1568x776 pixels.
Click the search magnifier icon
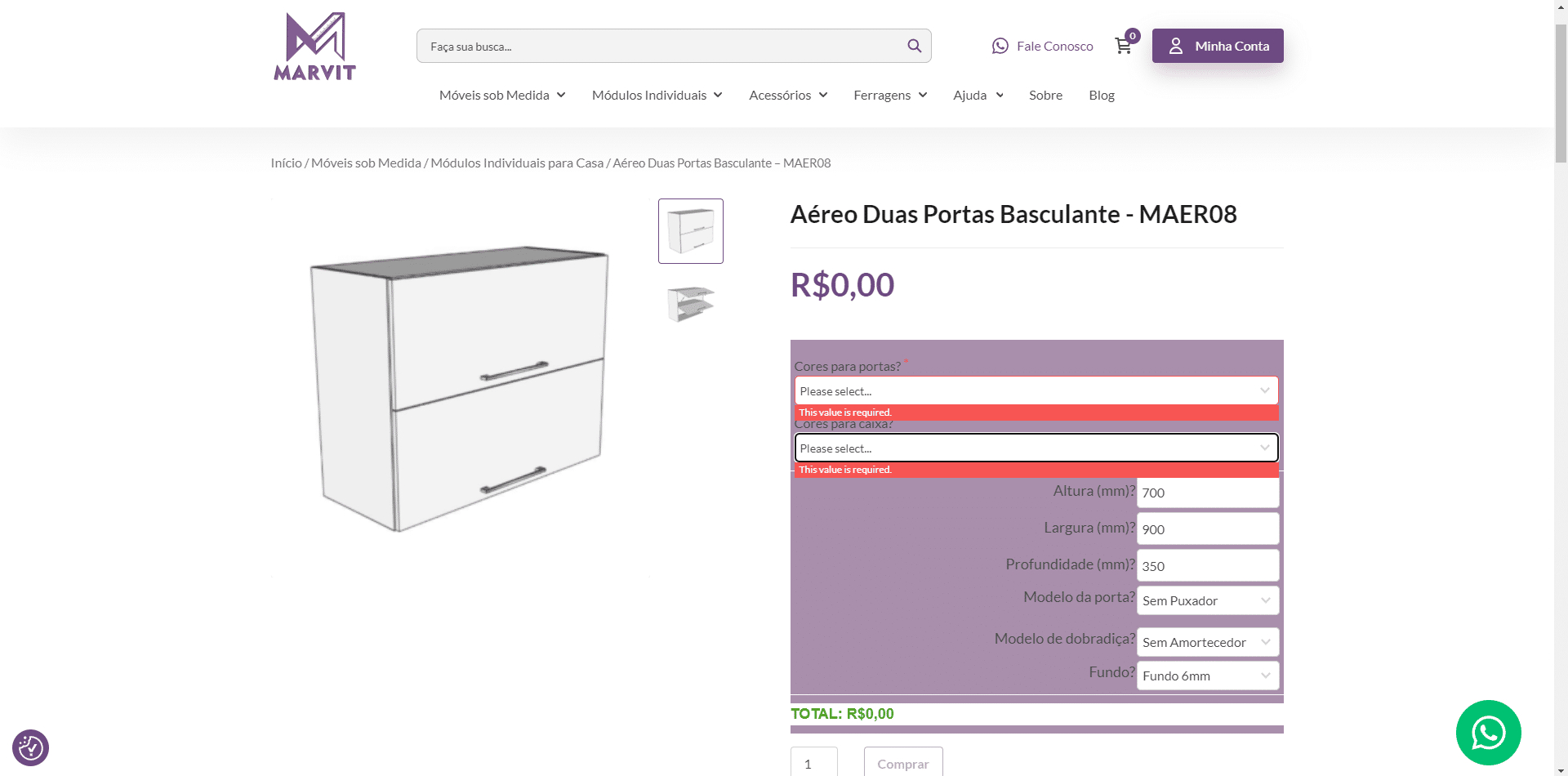(914, 46)
